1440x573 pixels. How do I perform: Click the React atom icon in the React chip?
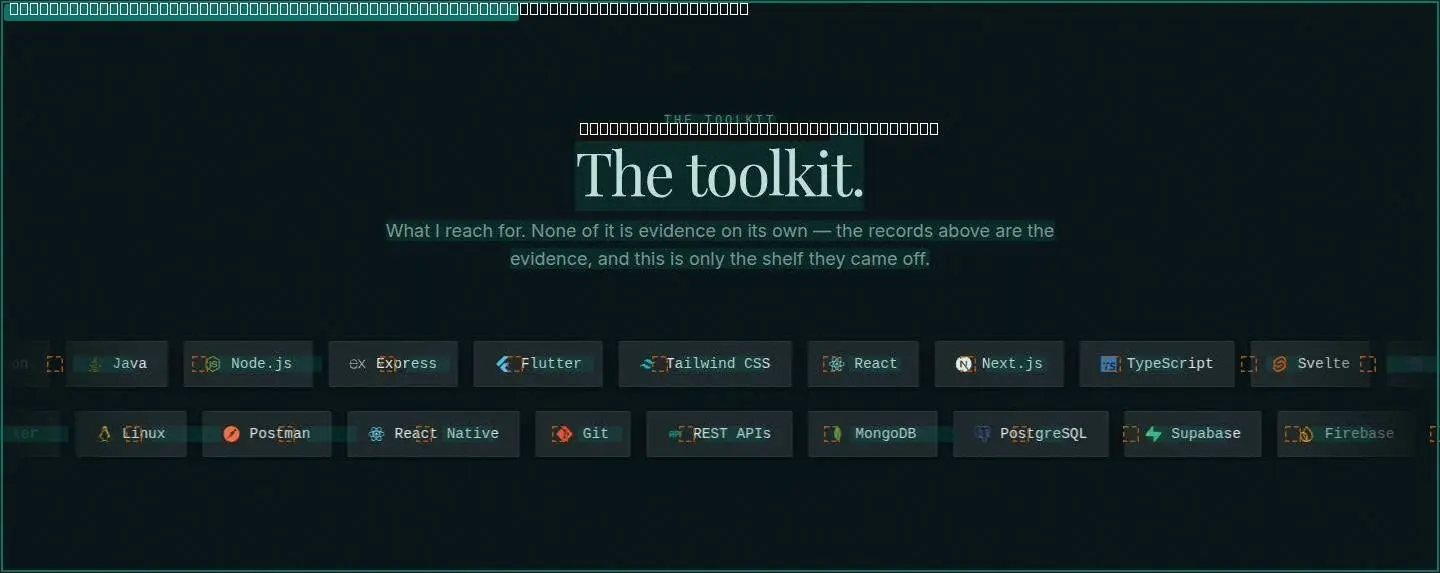[x=836, y=364]
